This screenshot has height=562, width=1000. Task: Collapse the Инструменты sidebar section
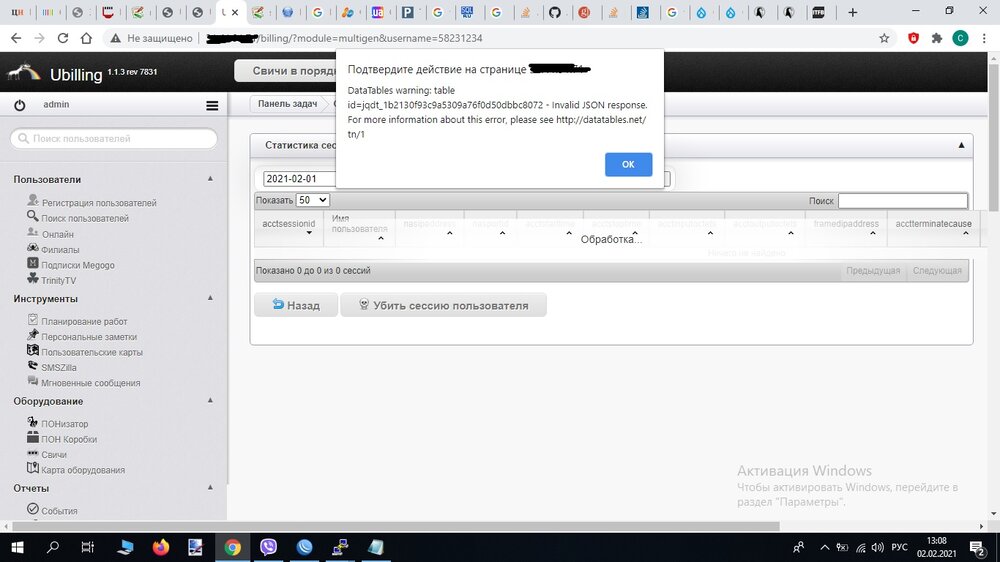pyautogui.click(x=210, y=298)
